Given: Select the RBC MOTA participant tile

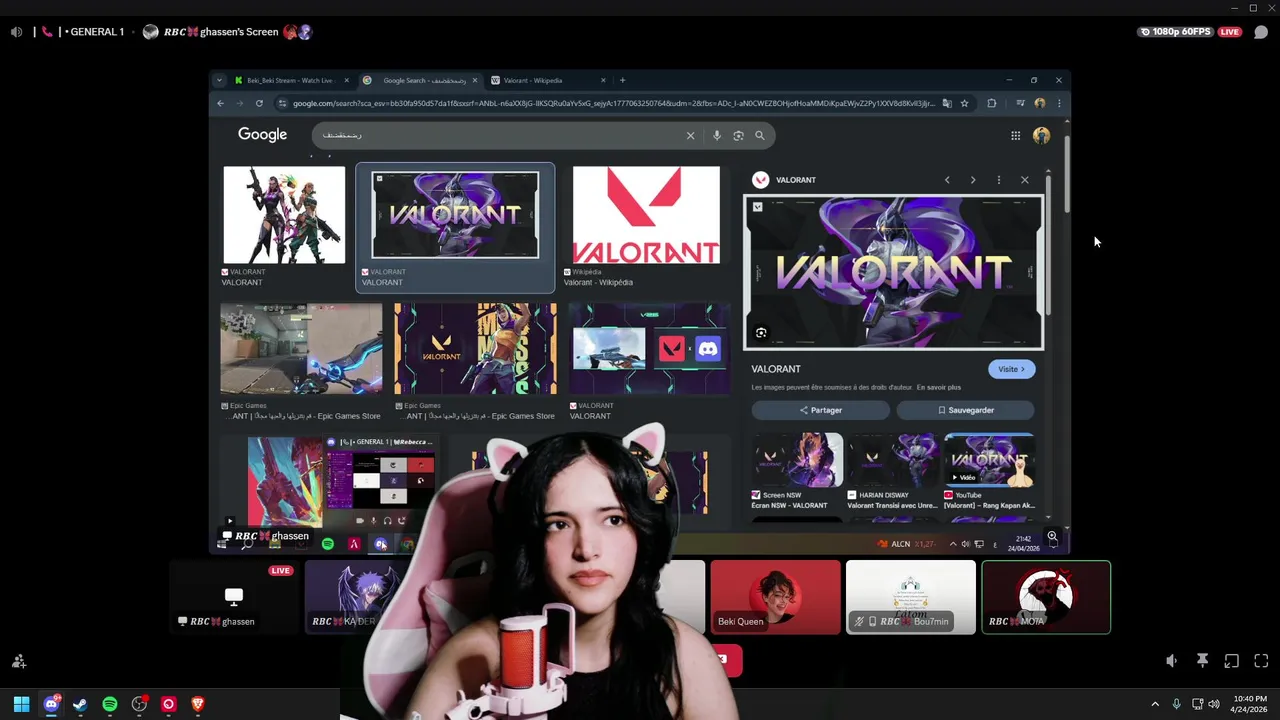Looking at the screenshot, I should tap(1046, 597).
